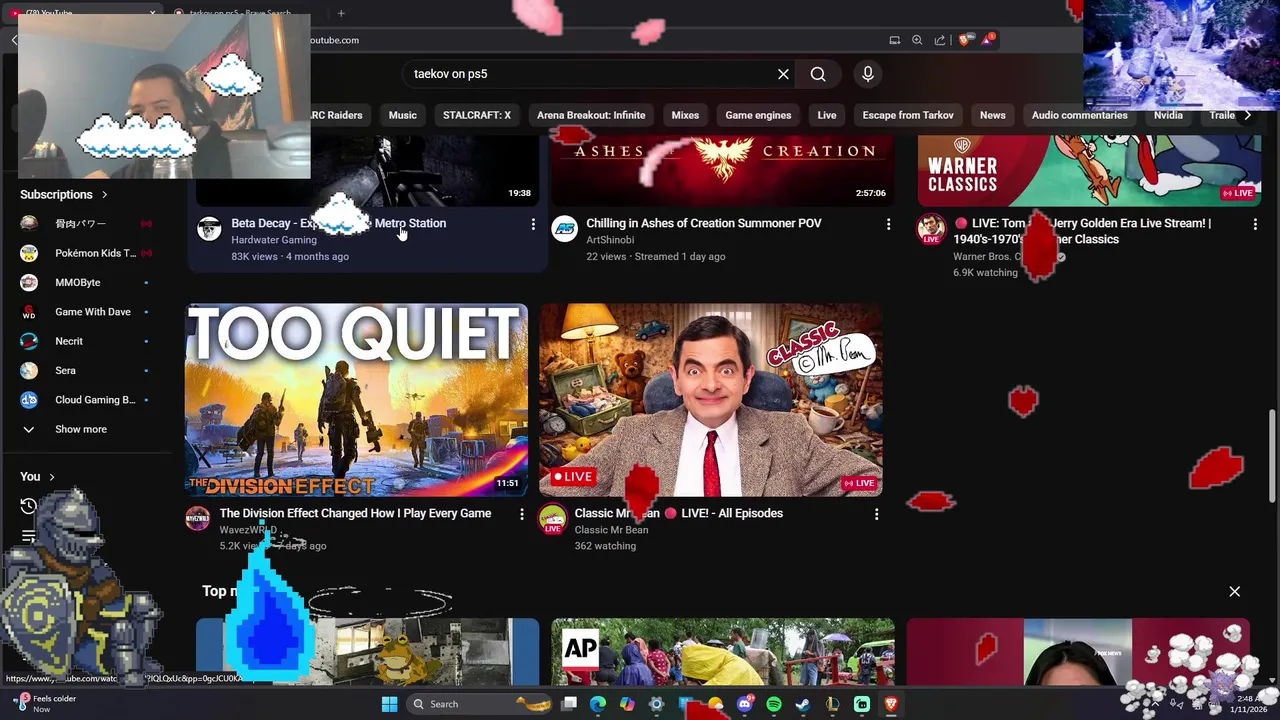Play TOO QUIET Division Effect thumbnail
This screenshot has width=1280, height=720.
tap(356, 400)
